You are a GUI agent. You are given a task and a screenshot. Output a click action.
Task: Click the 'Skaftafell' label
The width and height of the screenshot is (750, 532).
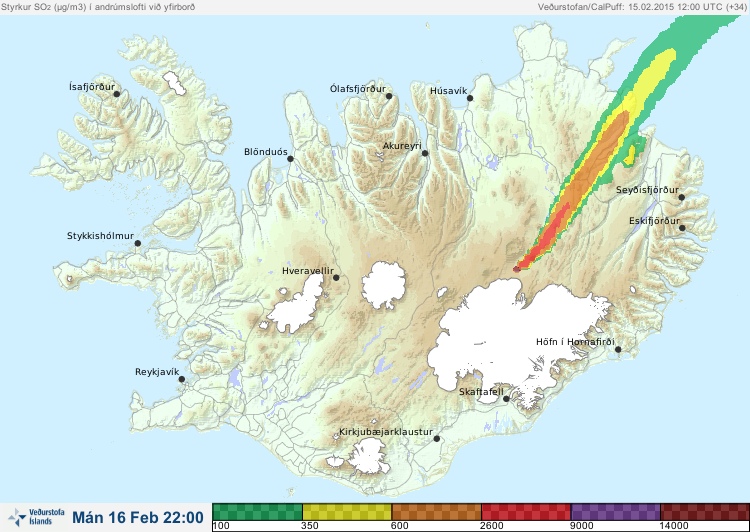click(x=481, y=392)
